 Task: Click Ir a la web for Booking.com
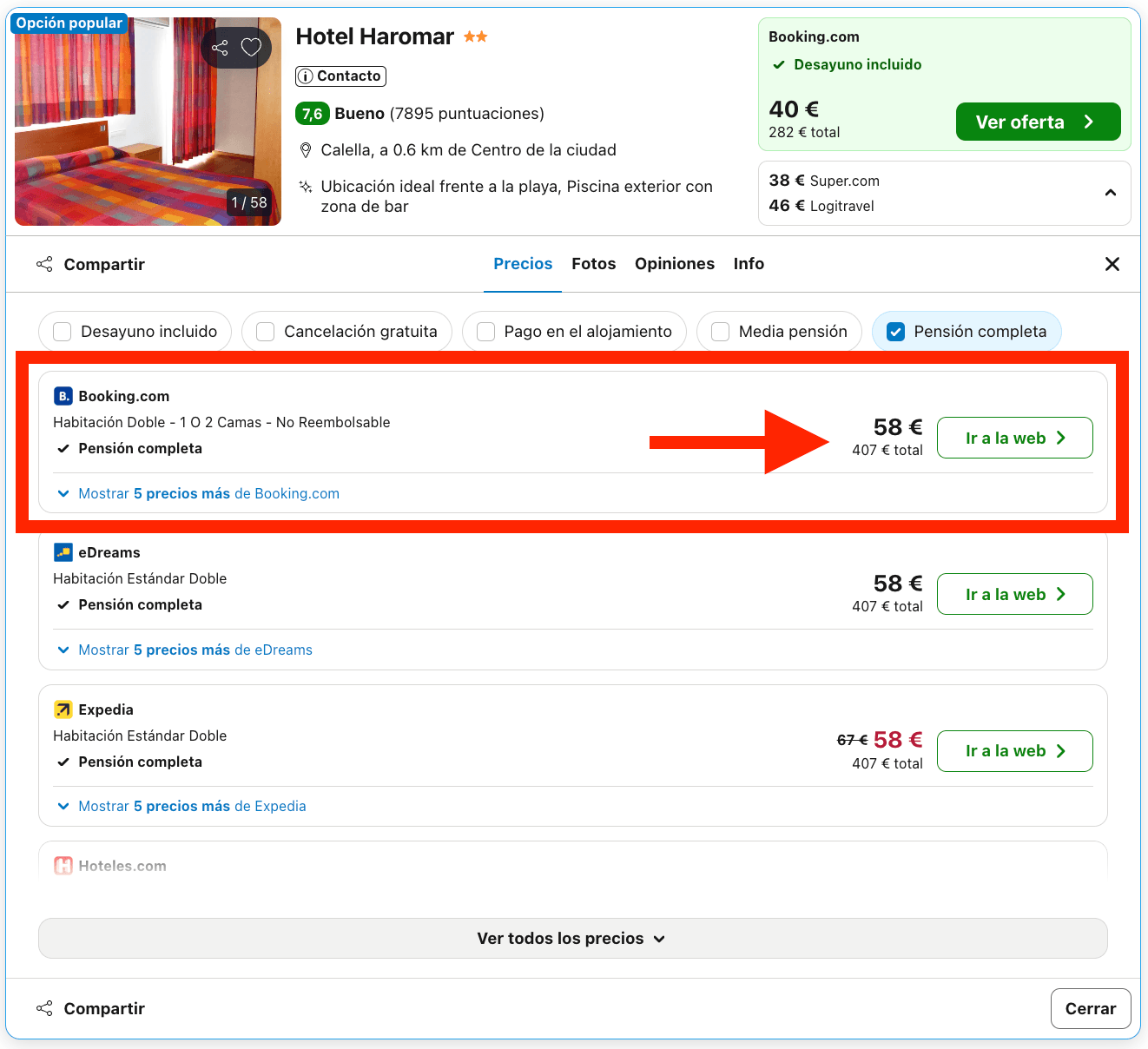pos(1014,438)
